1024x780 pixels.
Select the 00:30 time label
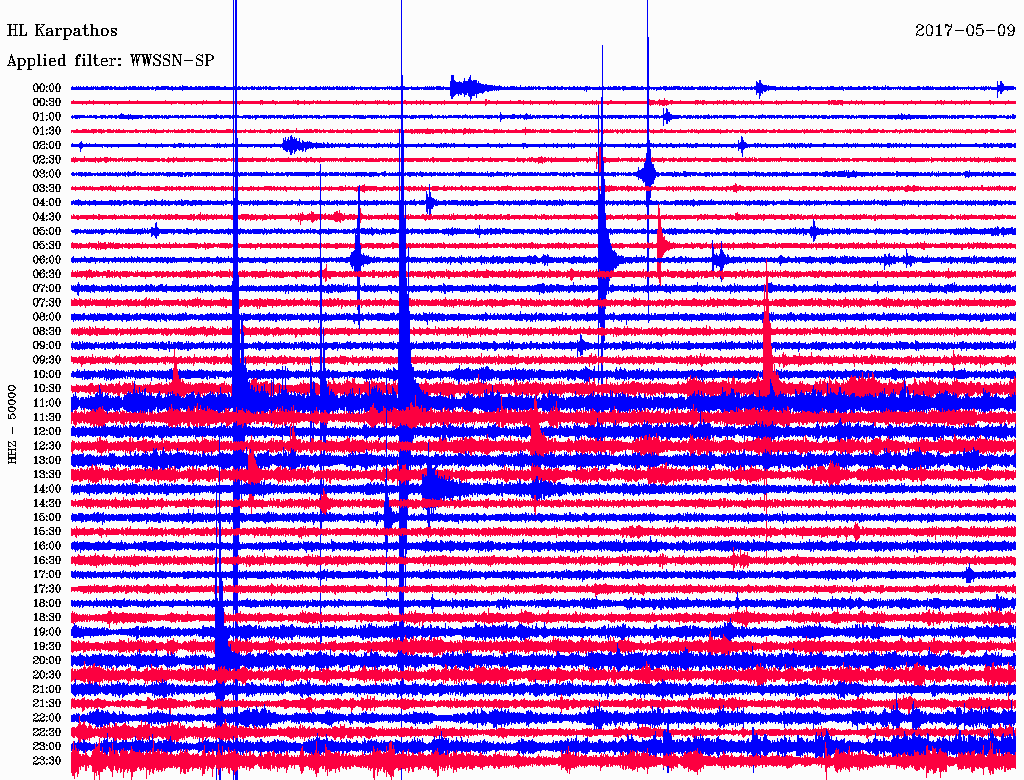point(47,103)
